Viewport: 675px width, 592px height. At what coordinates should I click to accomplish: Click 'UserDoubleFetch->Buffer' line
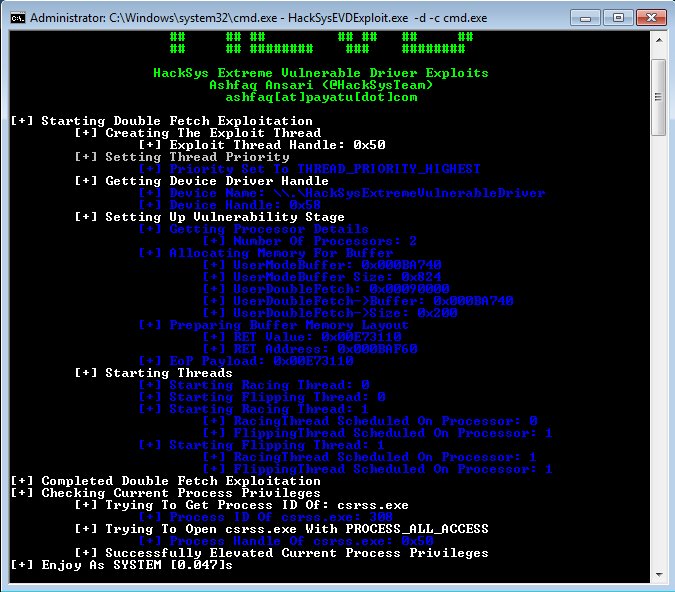click(358, 301)
